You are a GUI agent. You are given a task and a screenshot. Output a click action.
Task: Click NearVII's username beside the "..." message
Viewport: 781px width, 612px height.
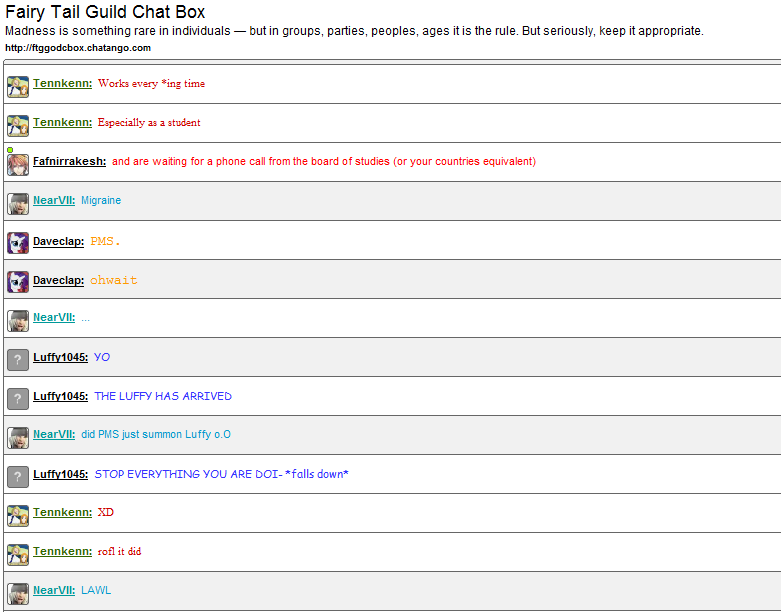pos(54,318)
